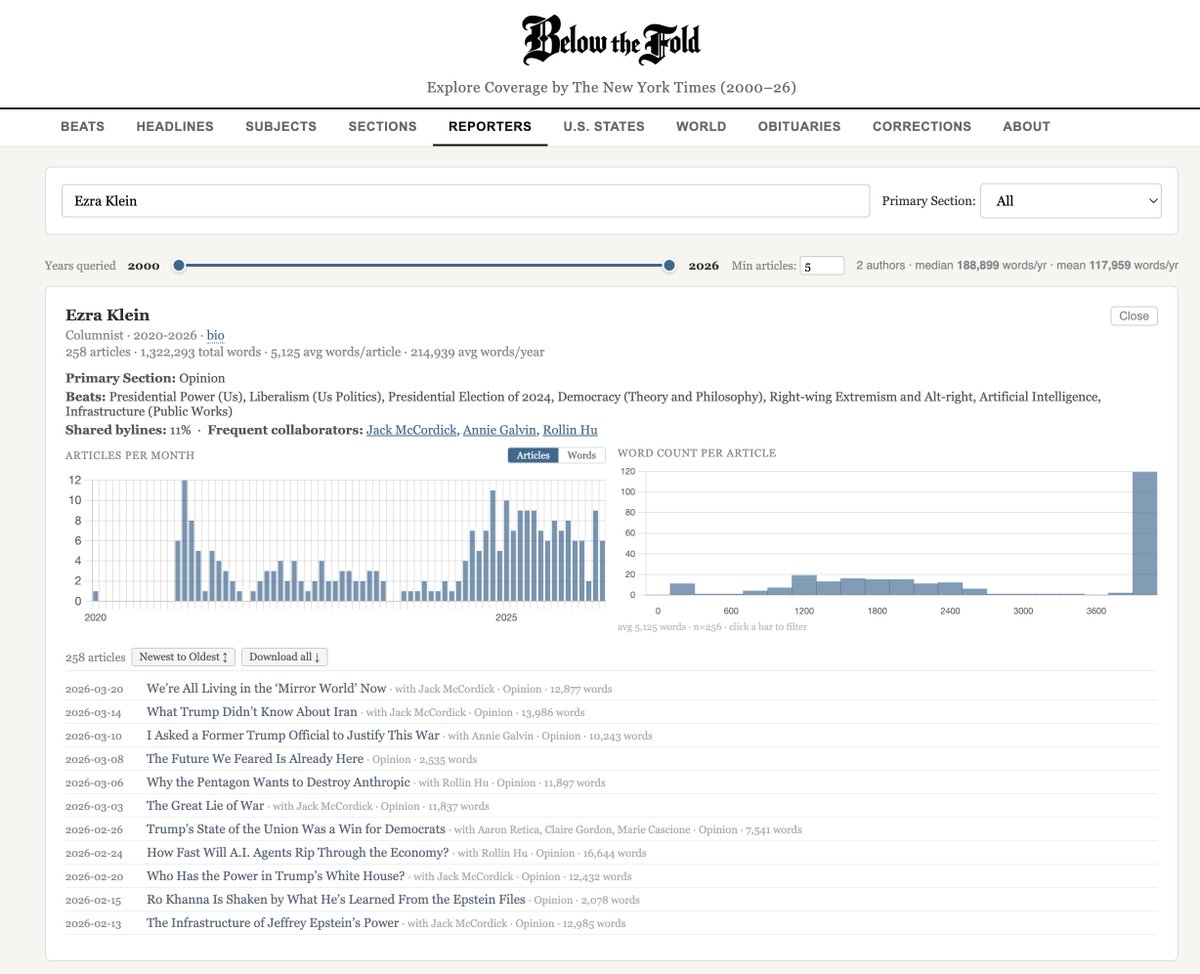Open the CORRECTIONS tab
This screenshot has height=974, width=1200.
tap(922, 126)
